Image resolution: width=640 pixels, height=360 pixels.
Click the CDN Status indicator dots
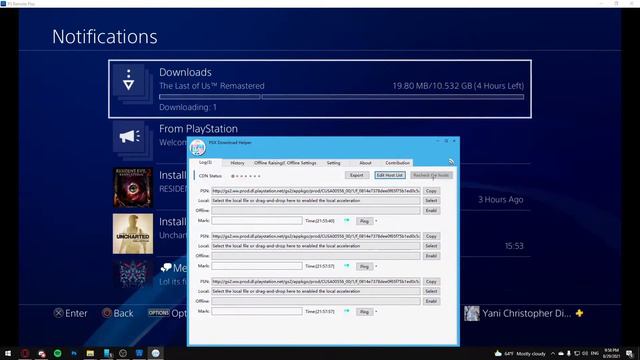pyautogui.click(x=246, y=176)
